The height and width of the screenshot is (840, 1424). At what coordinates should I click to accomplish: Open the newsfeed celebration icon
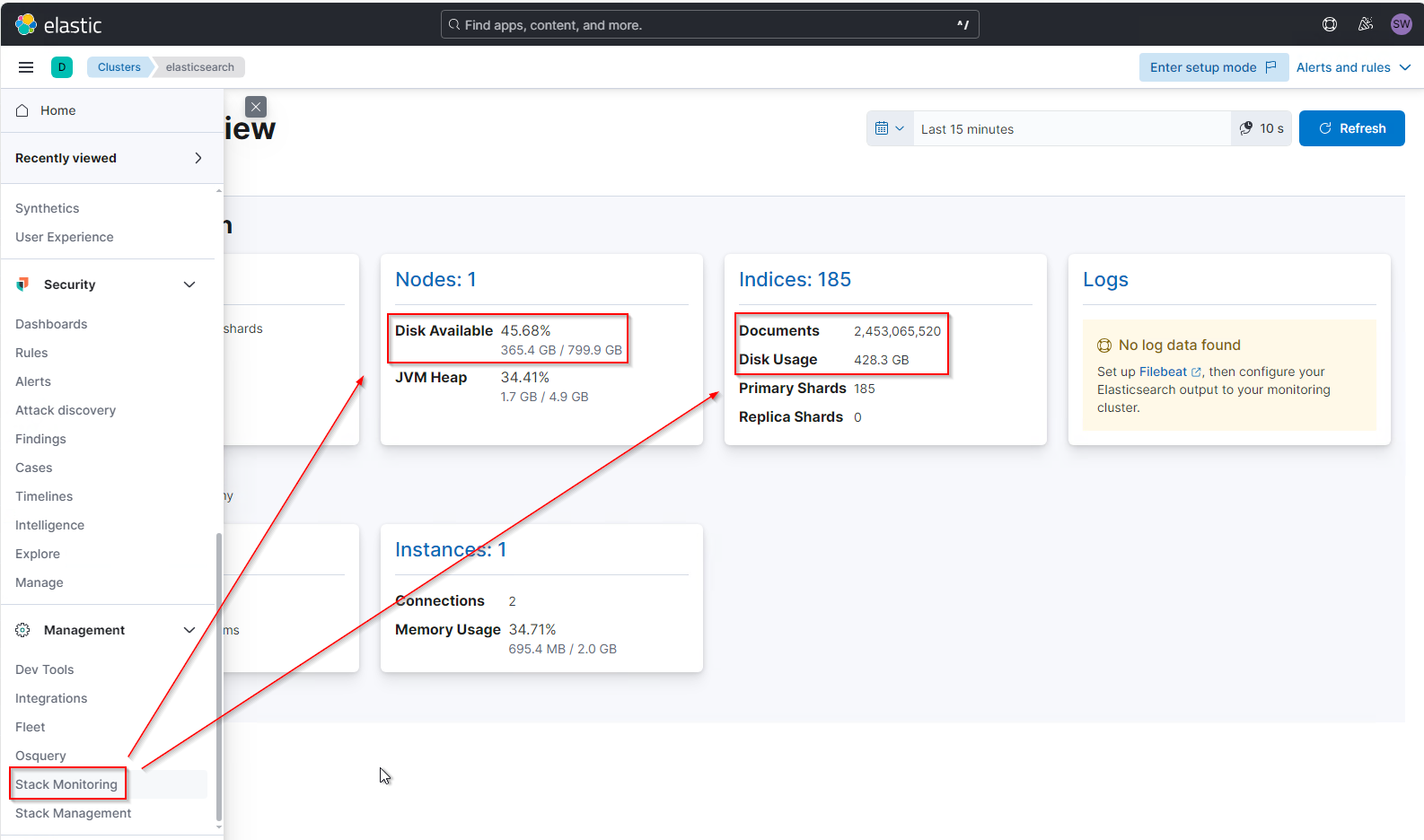[x=1366, y=25]
